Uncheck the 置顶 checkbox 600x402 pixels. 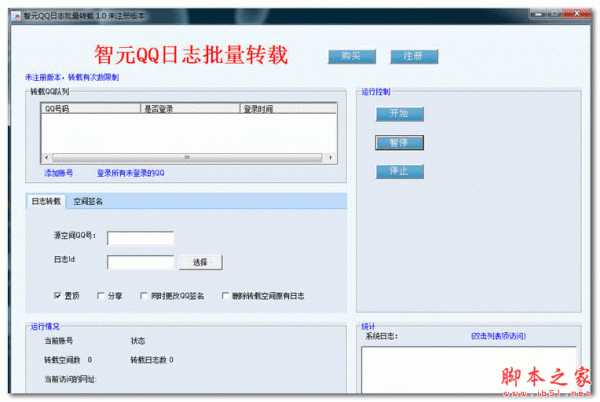click(57, 296)
